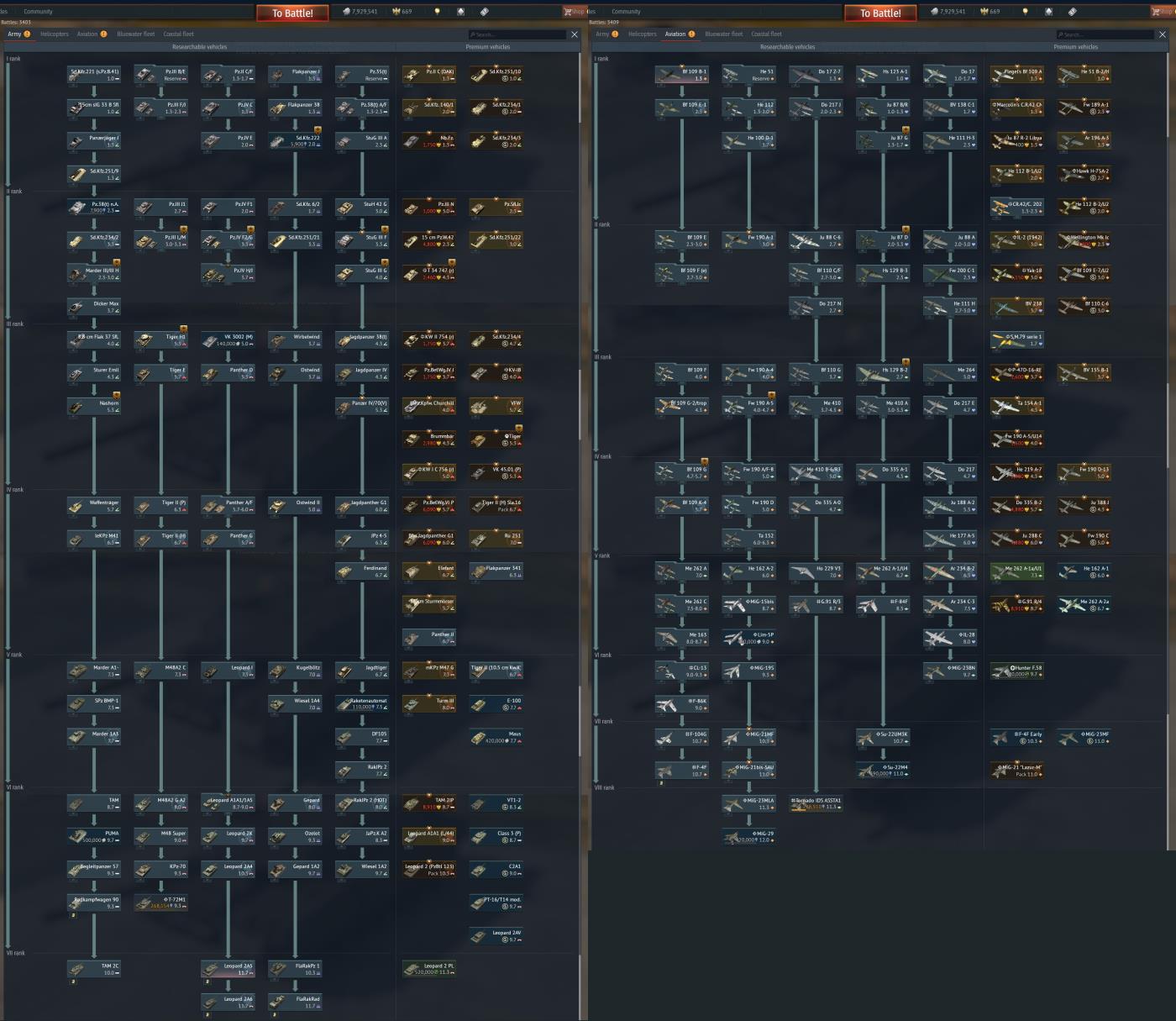The image size is (1176, 1021).
Task: Expand the Panther A/F vehicle group
Action: point(228,505)
